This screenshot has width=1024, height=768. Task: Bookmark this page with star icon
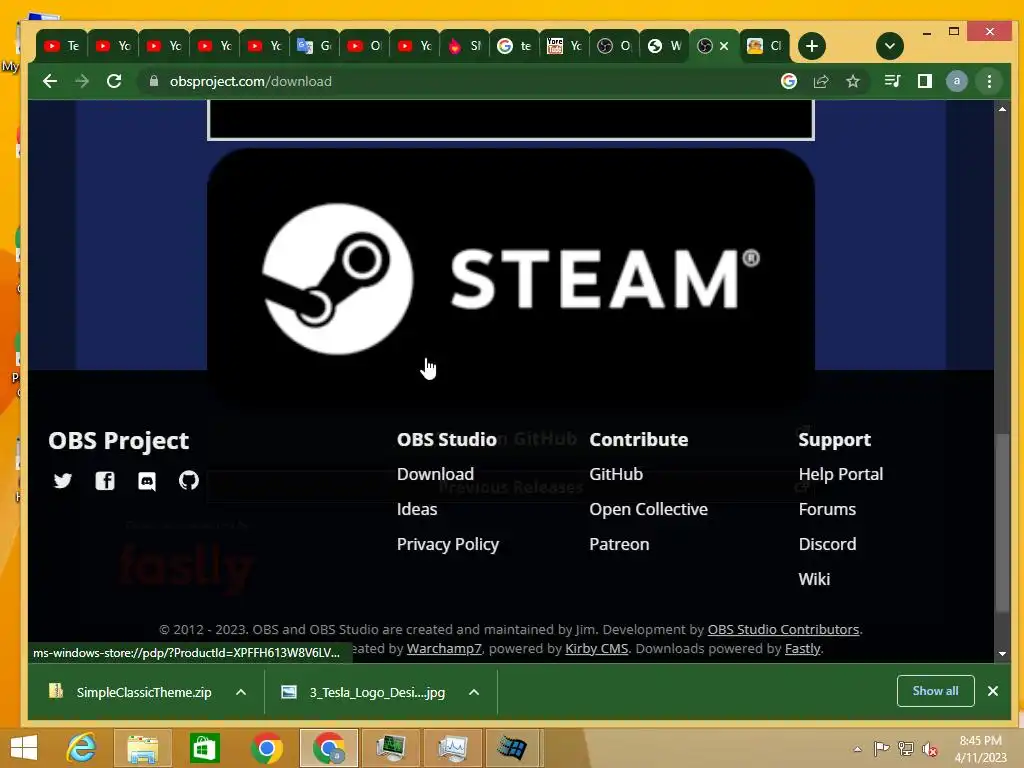[x=853, y=81]
